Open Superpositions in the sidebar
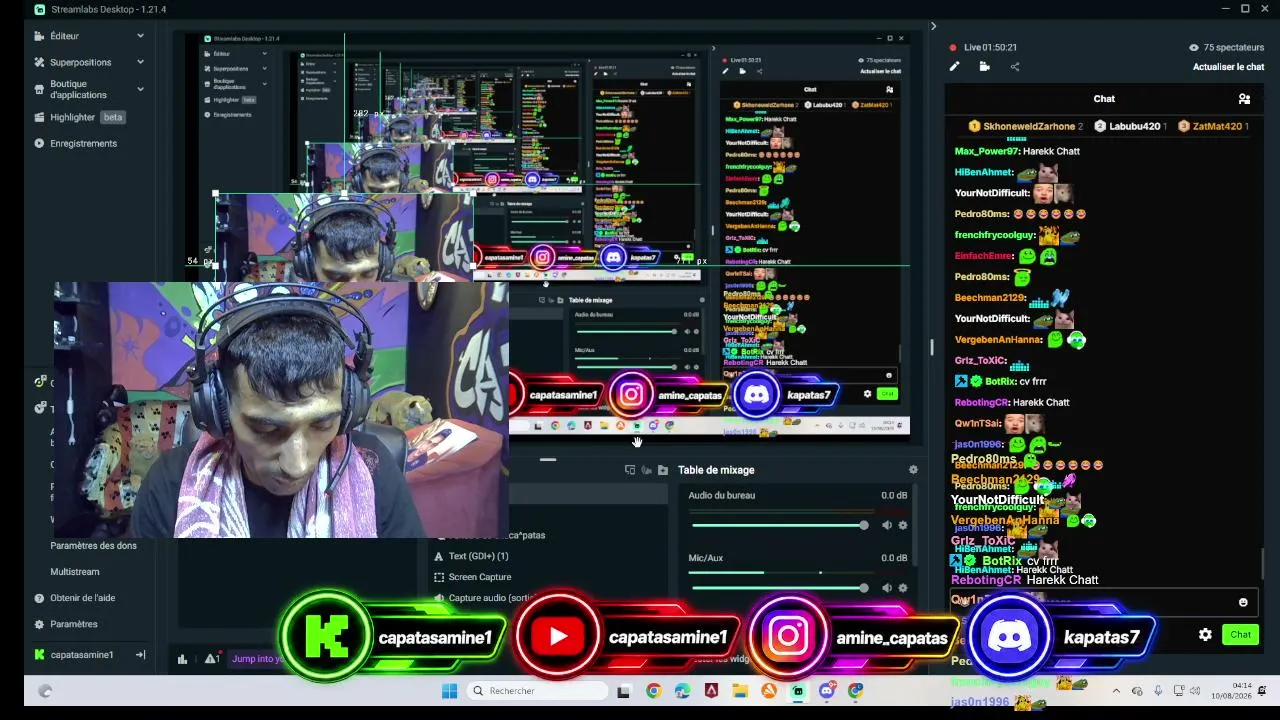 tap(81, 62)
